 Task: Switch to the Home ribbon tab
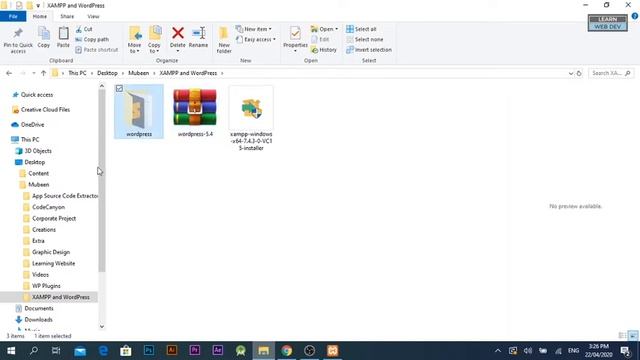40,16
